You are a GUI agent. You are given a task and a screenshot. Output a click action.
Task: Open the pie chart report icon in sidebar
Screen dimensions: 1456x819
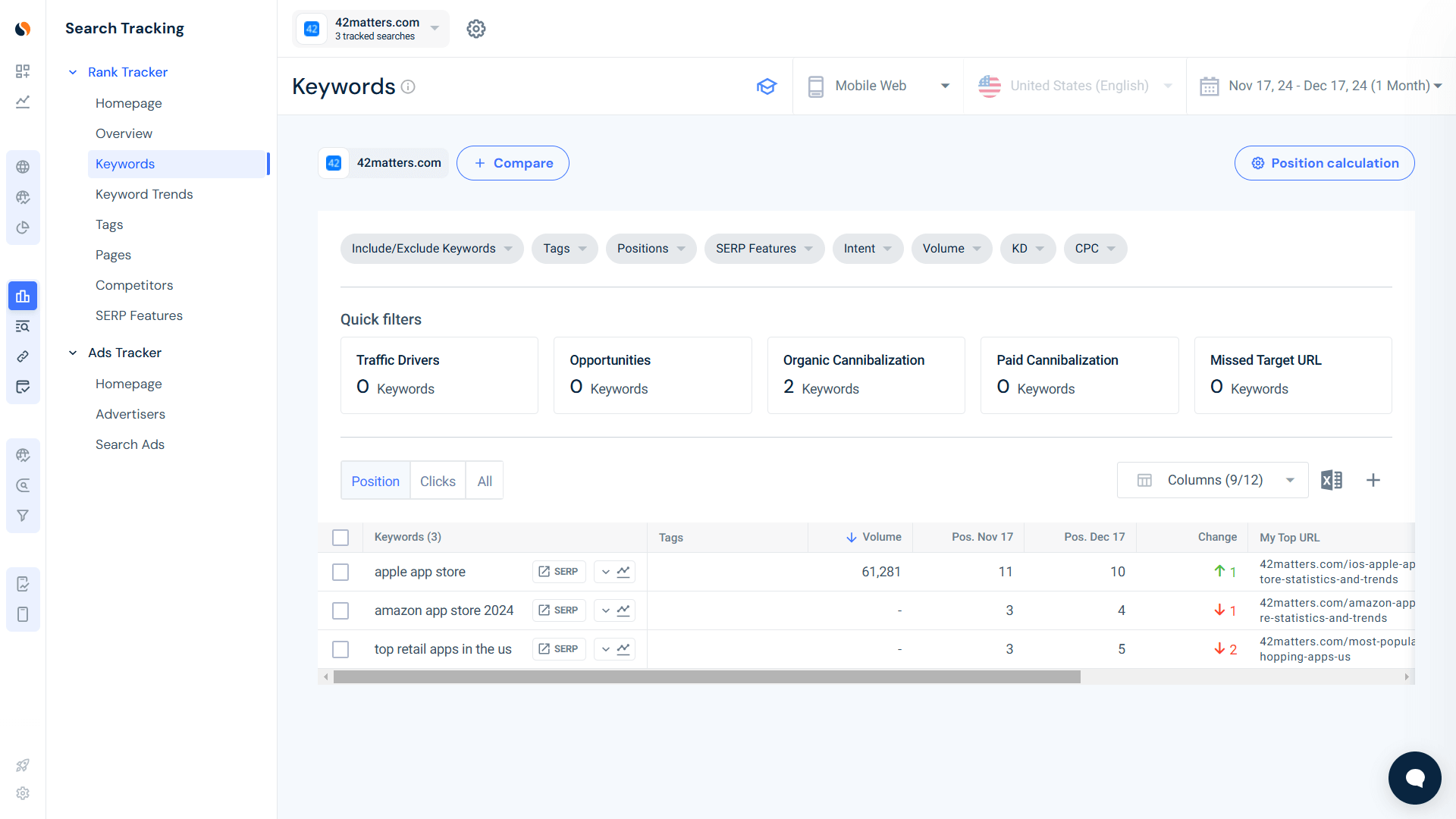tap(23, 227)
